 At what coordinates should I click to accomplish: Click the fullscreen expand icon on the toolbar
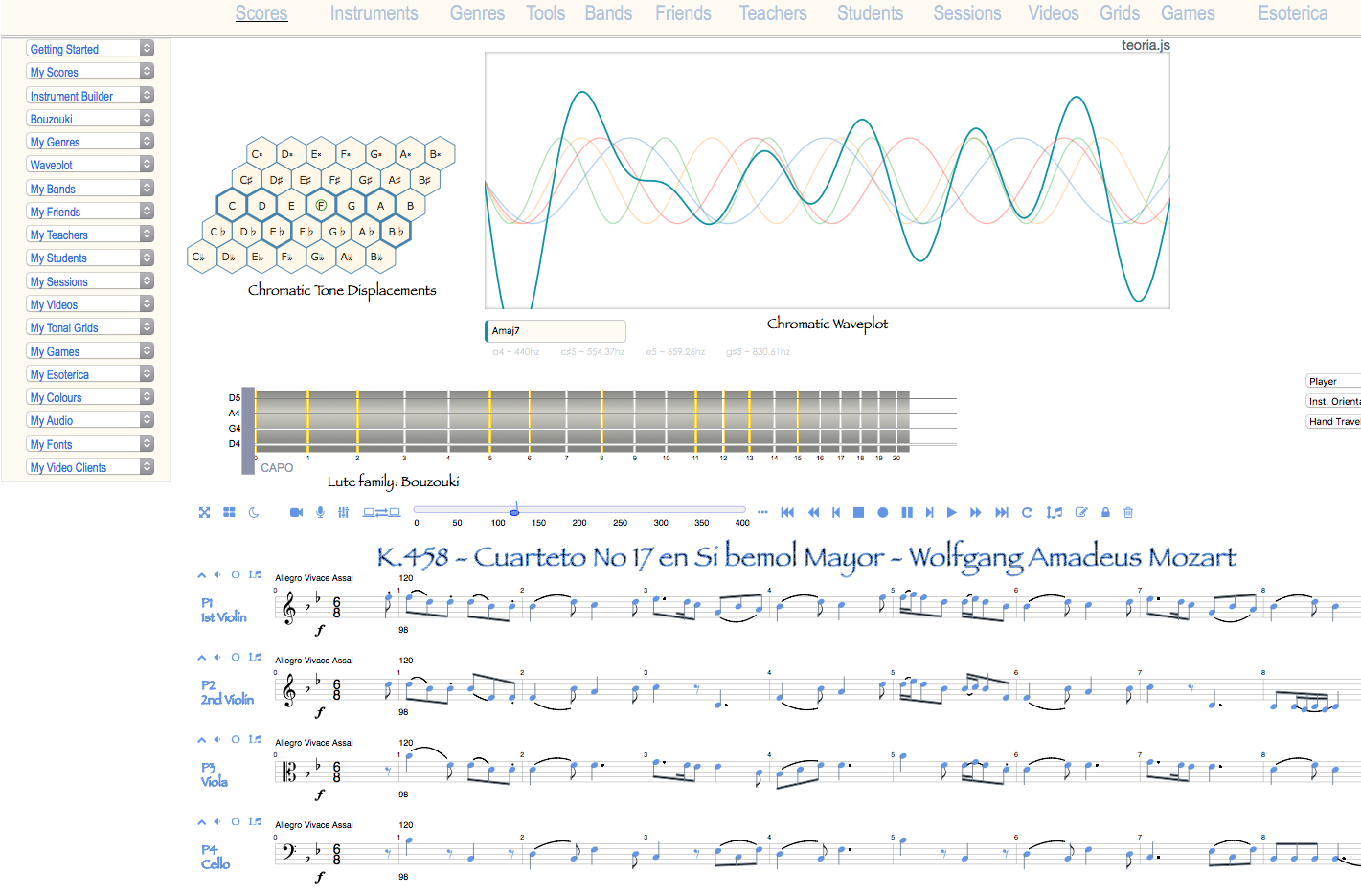pyautogui.click(x=204, y=512)
